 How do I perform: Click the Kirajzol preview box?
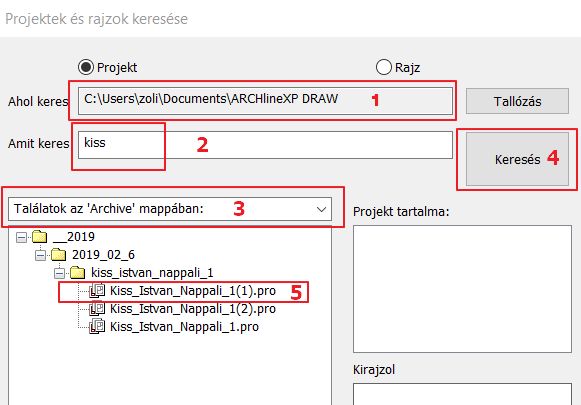click(x=462, y=394)
